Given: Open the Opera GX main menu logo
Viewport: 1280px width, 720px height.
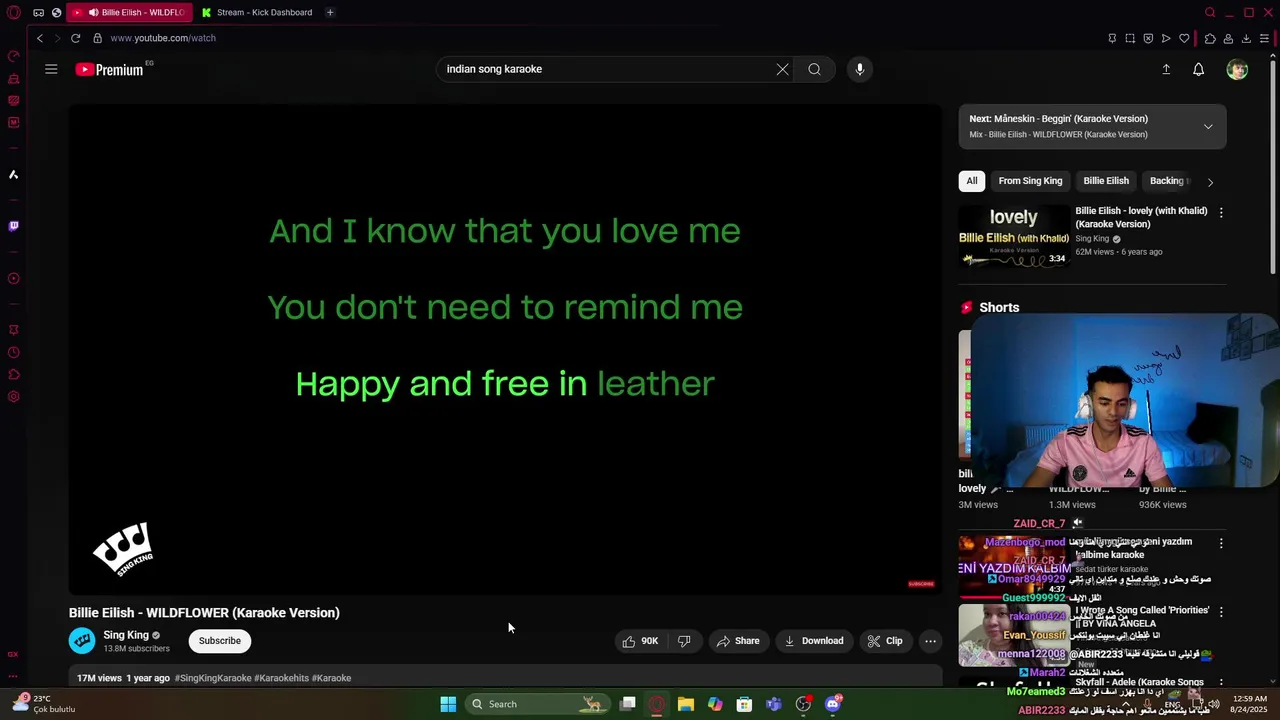Looking at the screenshot, I should (13, 12).
